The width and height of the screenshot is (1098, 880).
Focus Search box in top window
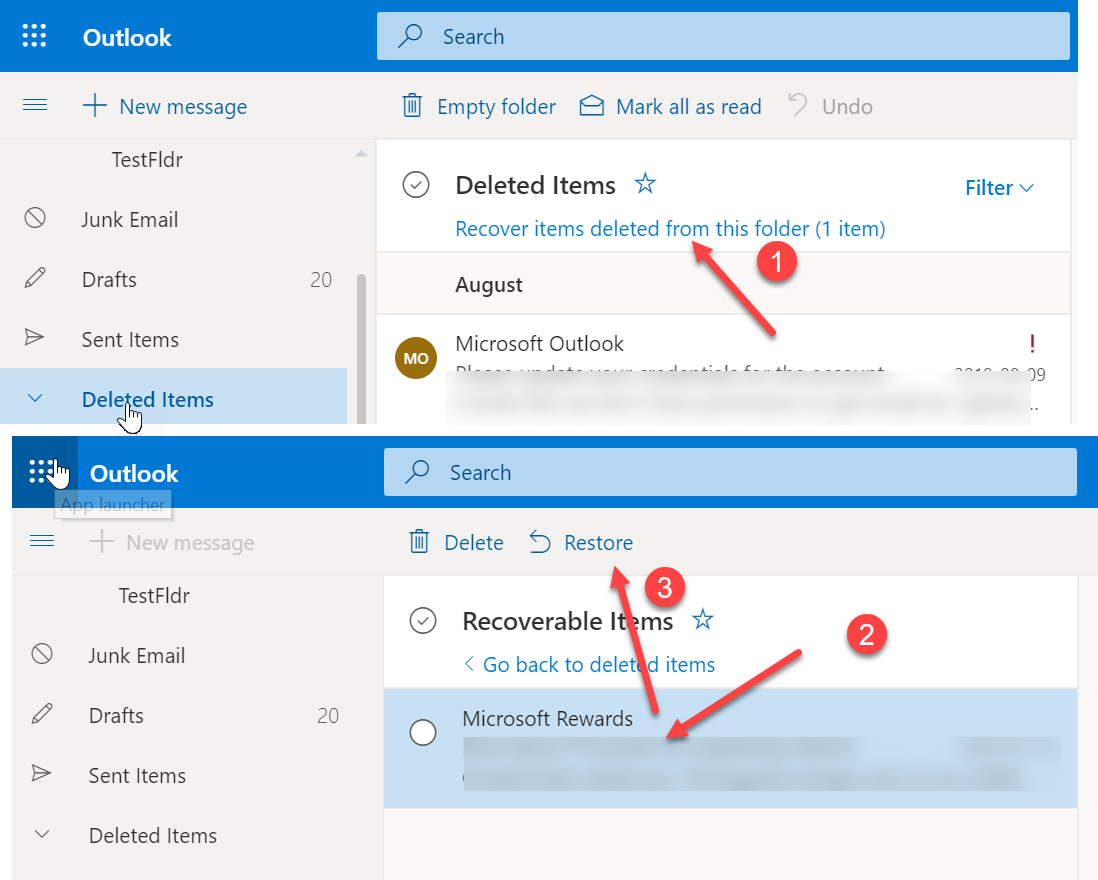point(723,36)
